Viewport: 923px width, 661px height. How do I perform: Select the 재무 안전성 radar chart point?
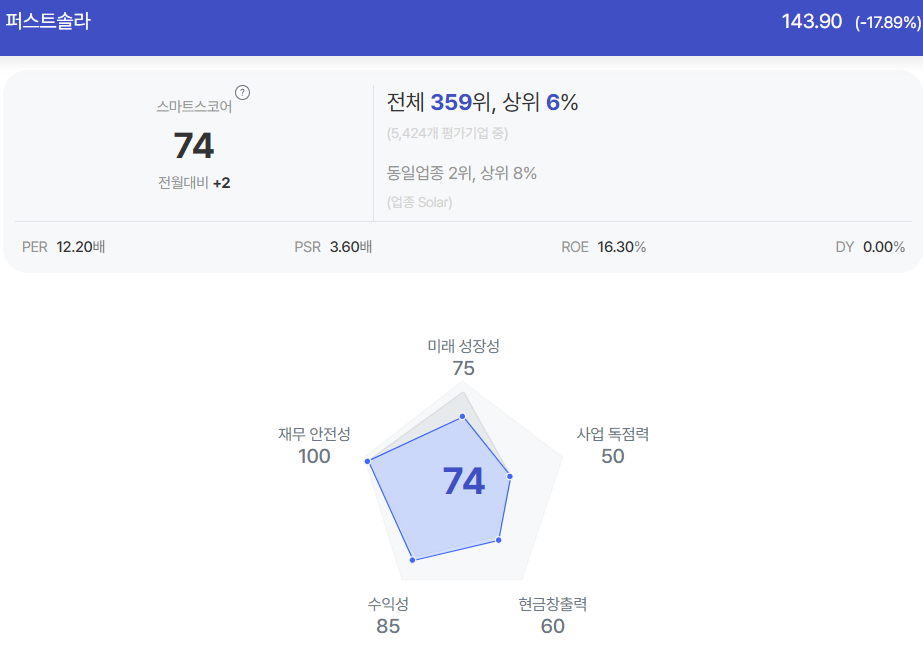pyautogui.click(x=367, y=461)
